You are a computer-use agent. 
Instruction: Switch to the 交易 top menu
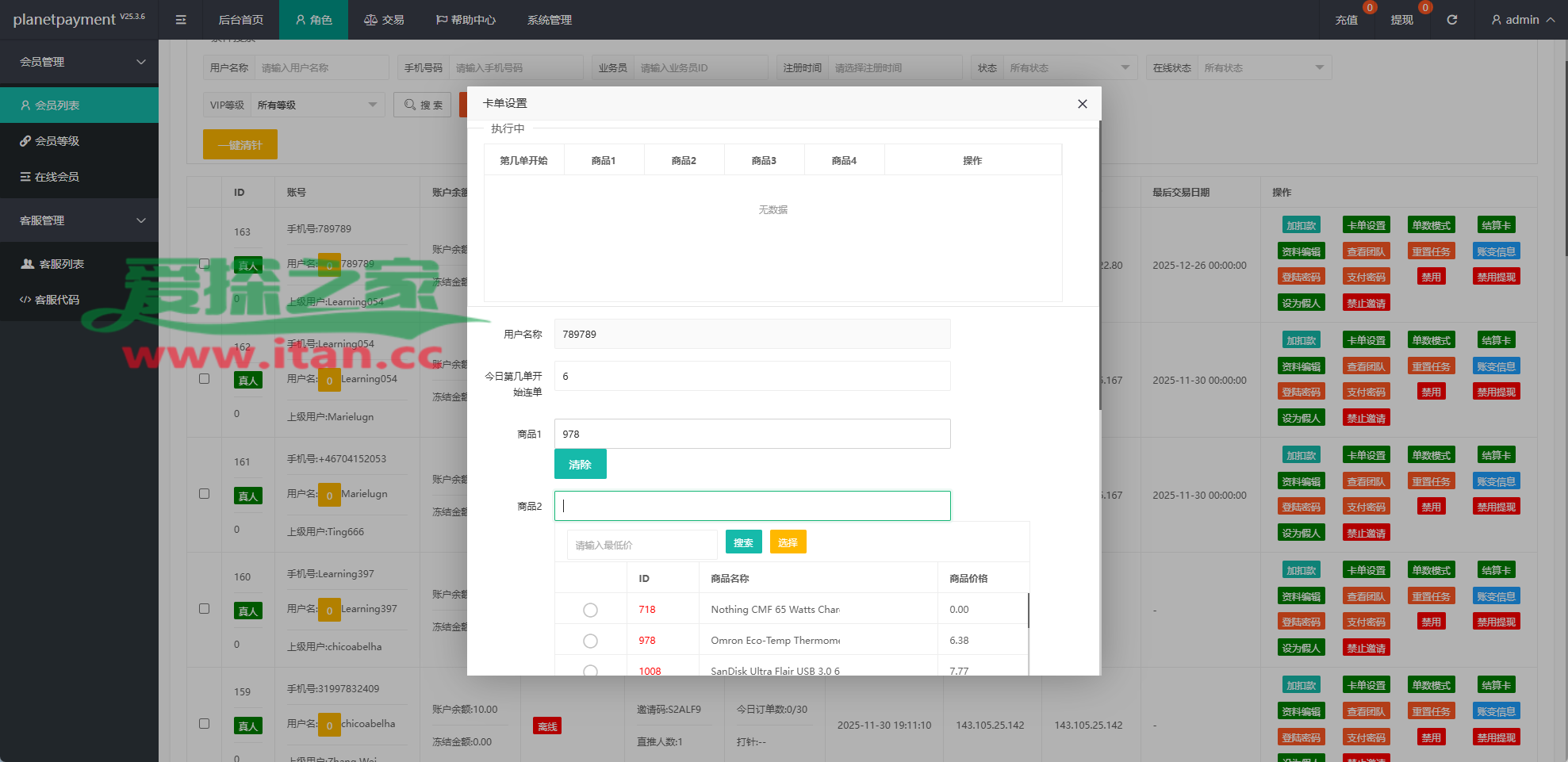(384, 20)
